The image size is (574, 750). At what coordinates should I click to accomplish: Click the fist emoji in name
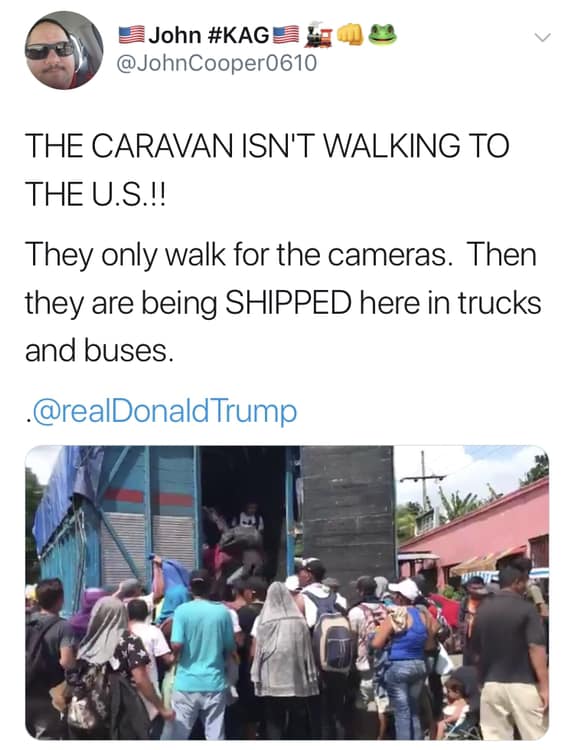(350, 34)
